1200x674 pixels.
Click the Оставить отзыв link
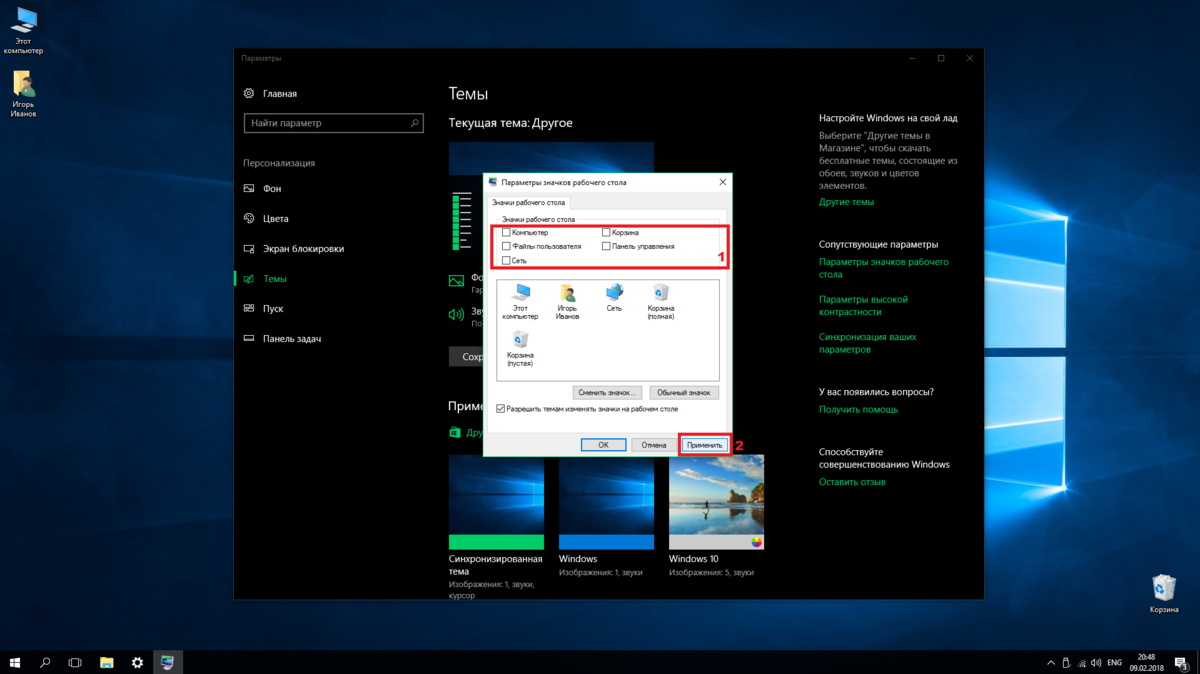point(852,482)
